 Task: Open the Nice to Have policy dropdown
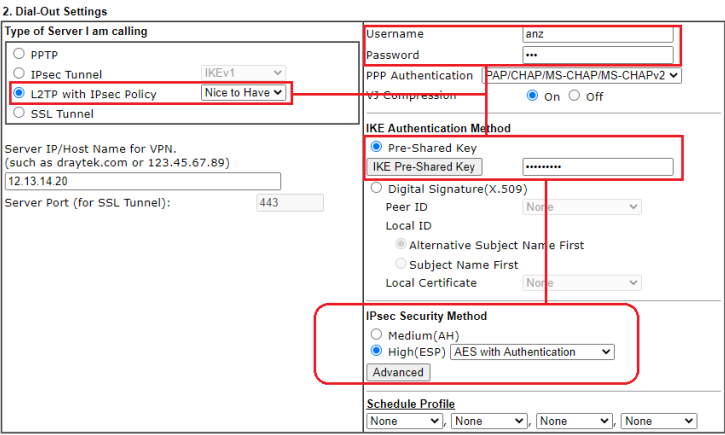244,93
